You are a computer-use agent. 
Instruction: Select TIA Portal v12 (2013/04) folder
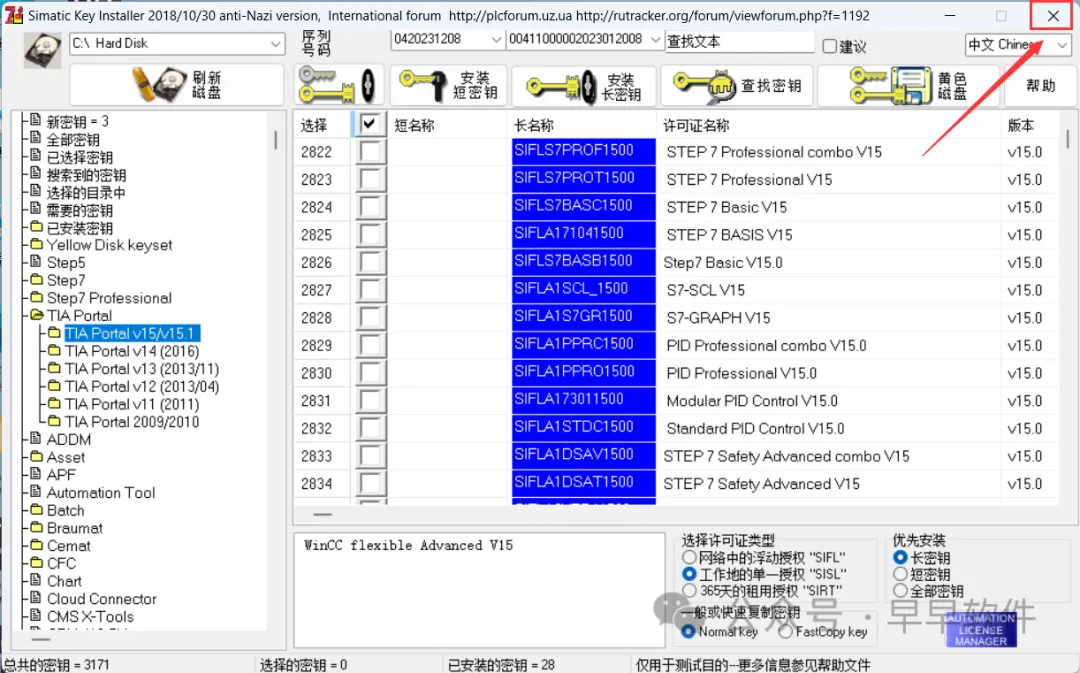(x=142, y=386)
